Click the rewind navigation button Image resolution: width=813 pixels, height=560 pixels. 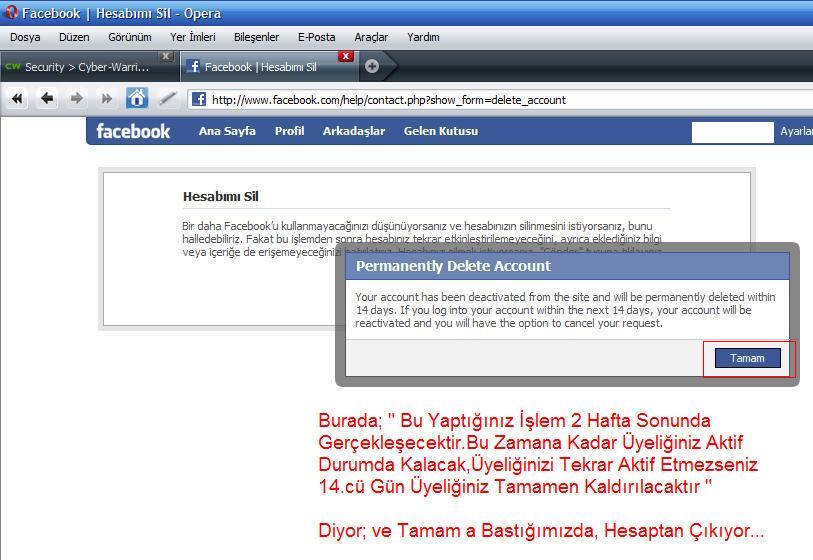click(x=16, y=99)
